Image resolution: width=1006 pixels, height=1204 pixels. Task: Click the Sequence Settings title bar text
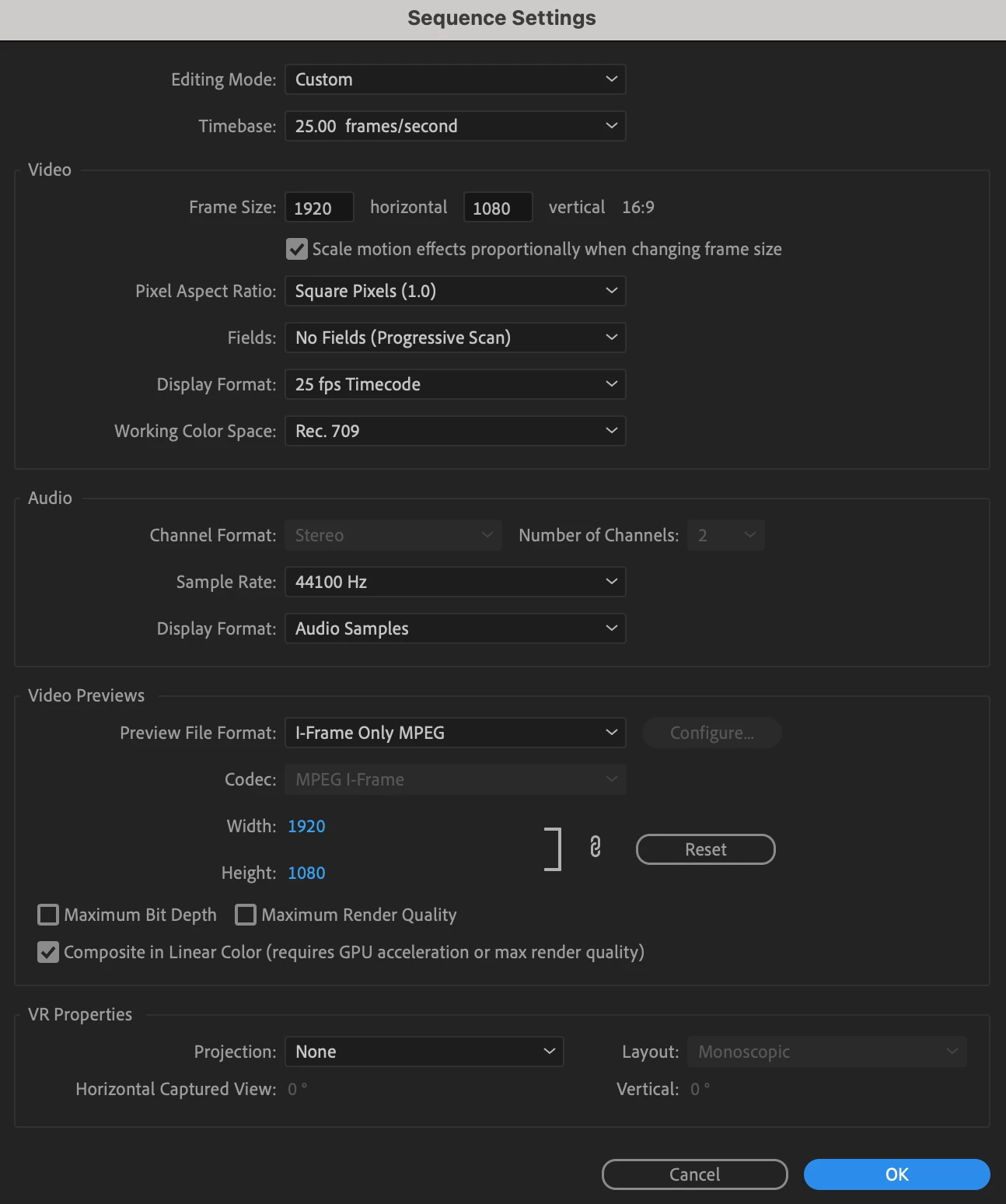pos(502,18)
